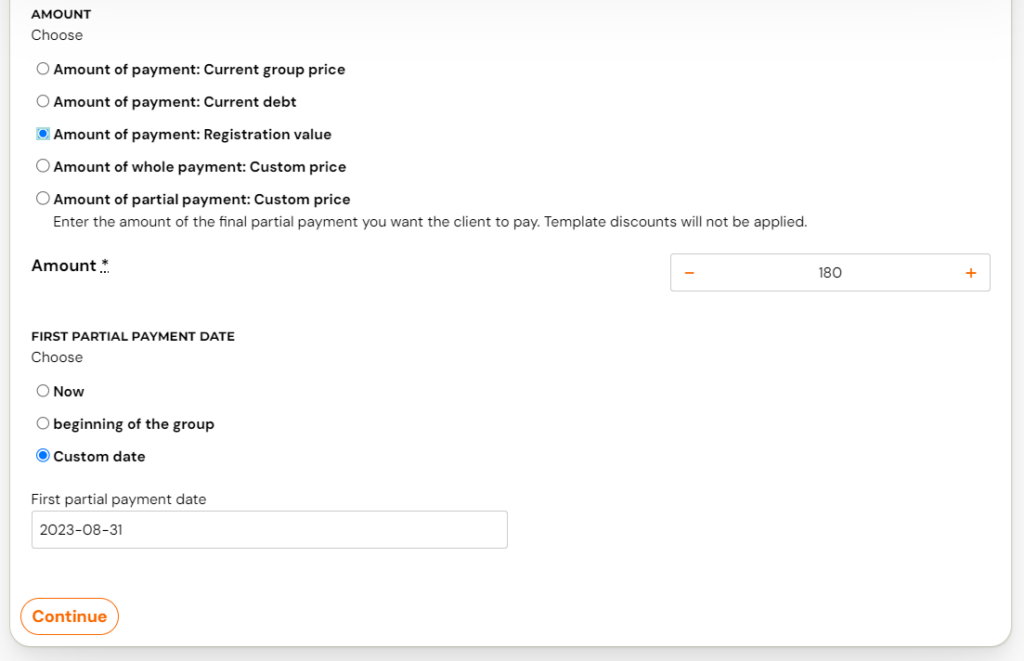Click the FIRST PARTIAL PAYMENT DATE heading
The width and height of the screenshot is (1024, 661).
click(133, 336)
